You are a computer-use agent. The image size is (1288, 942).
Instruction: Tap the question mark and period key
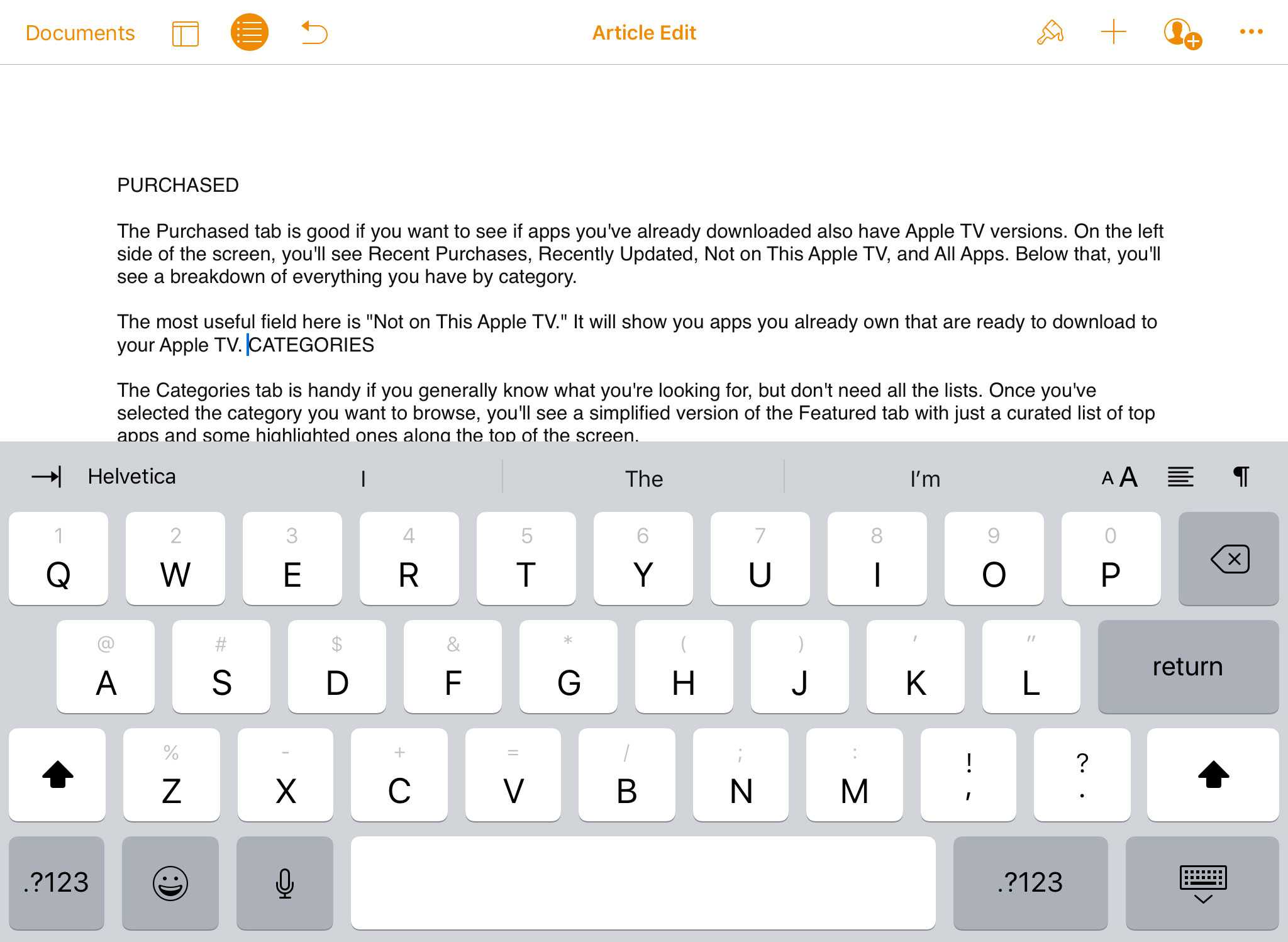click(1082, 775)
